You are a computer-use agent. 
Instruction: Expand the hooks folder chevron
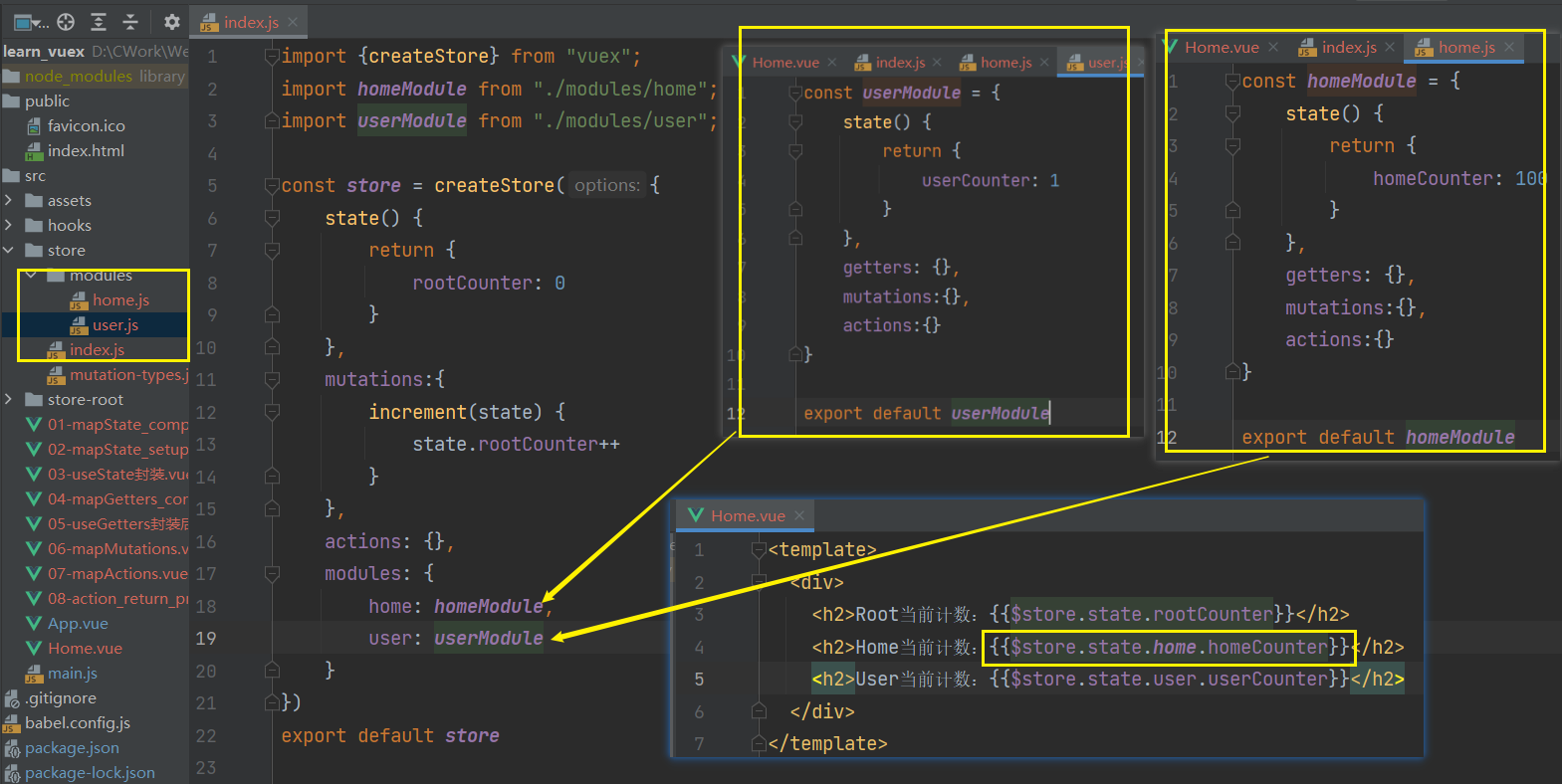9,226
